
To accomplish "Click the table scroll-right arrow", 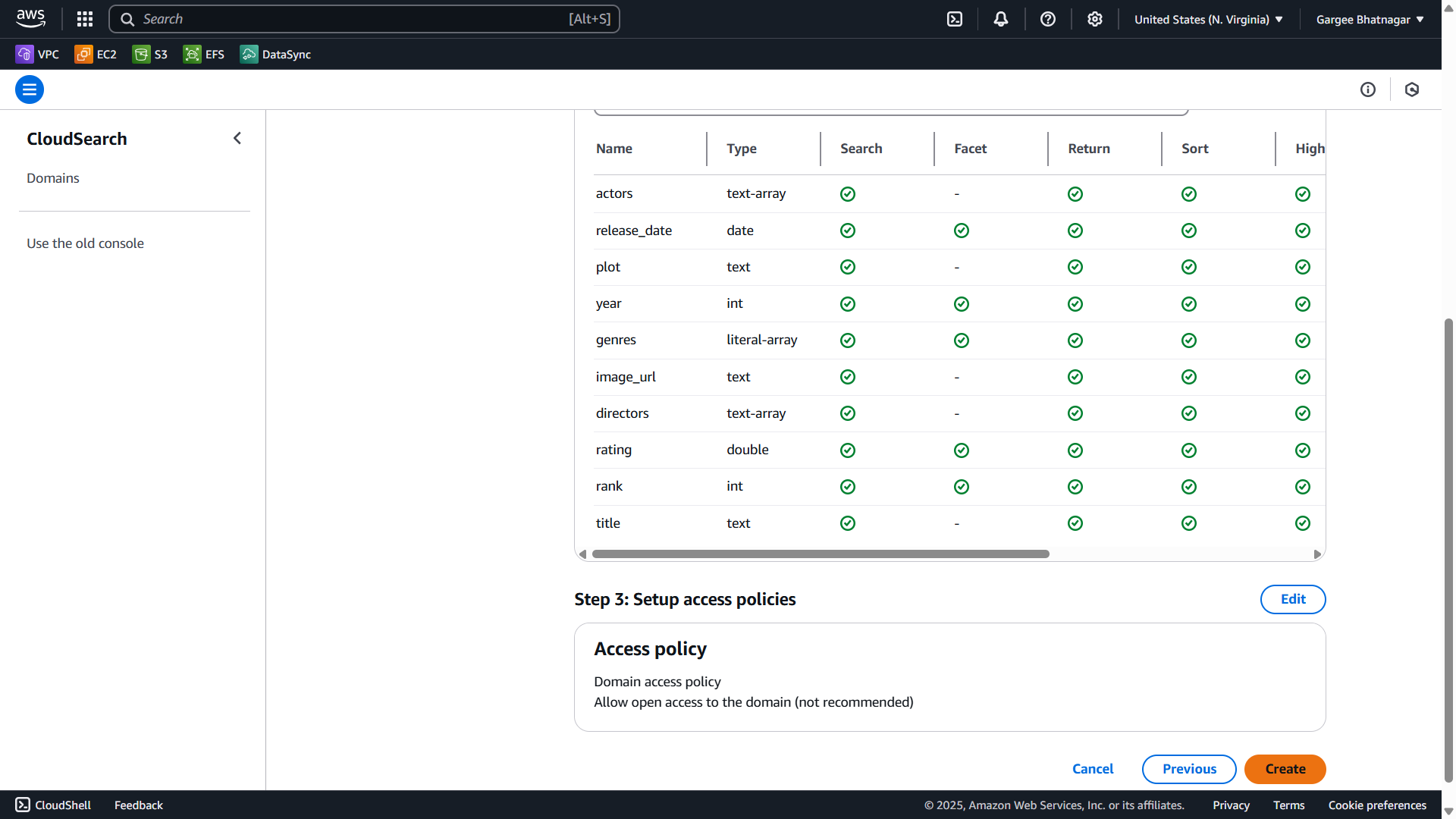I will tap(1317, 554).
